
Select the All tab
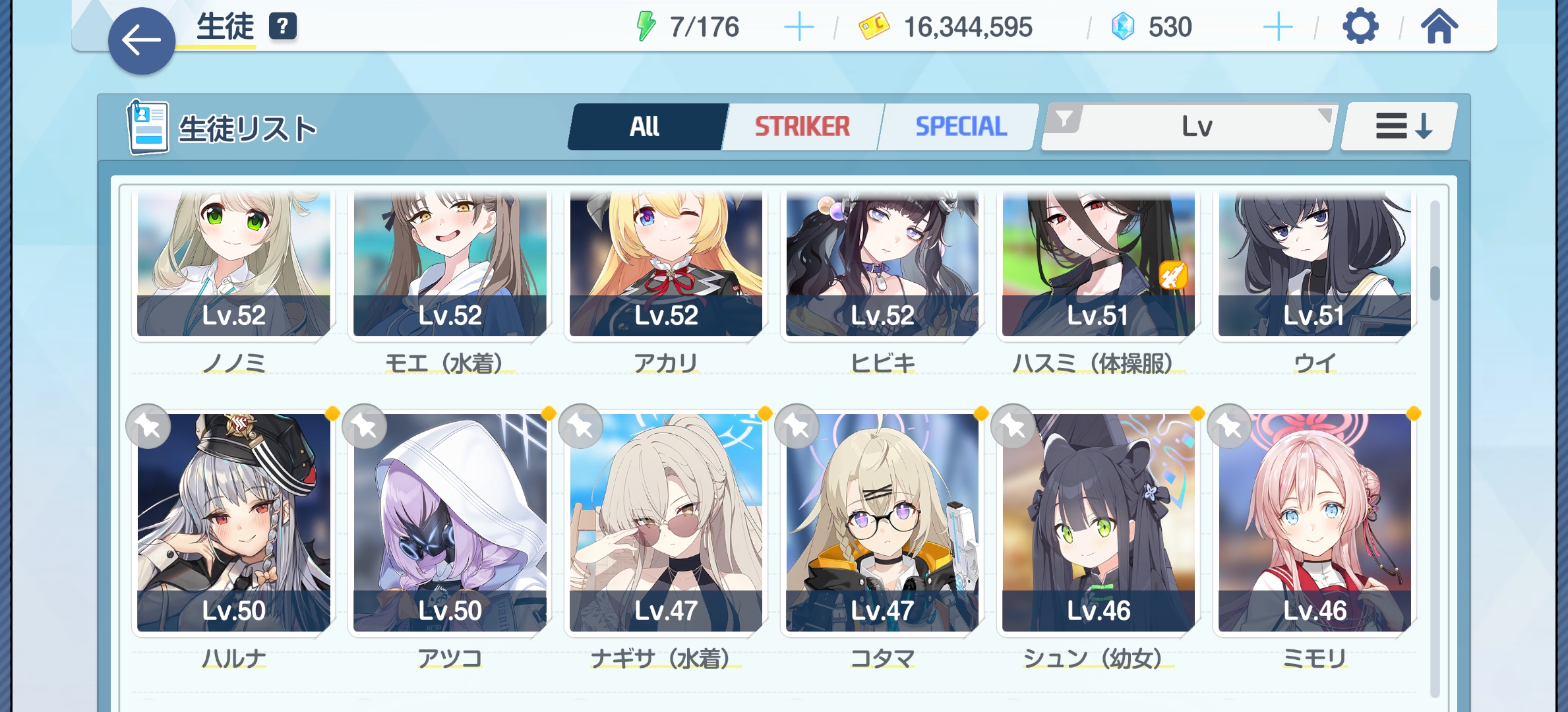click(646, 126)
